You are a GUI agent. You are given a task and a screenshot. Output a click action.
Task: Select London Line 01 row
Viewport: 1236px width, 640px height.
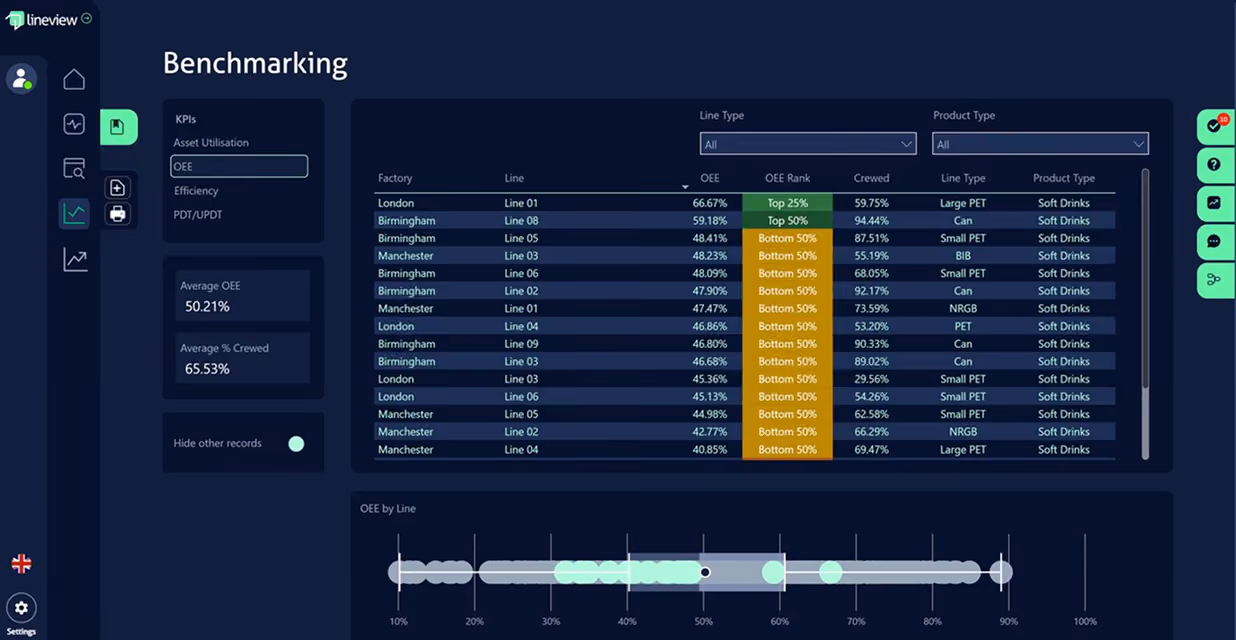tap(744, 203)
